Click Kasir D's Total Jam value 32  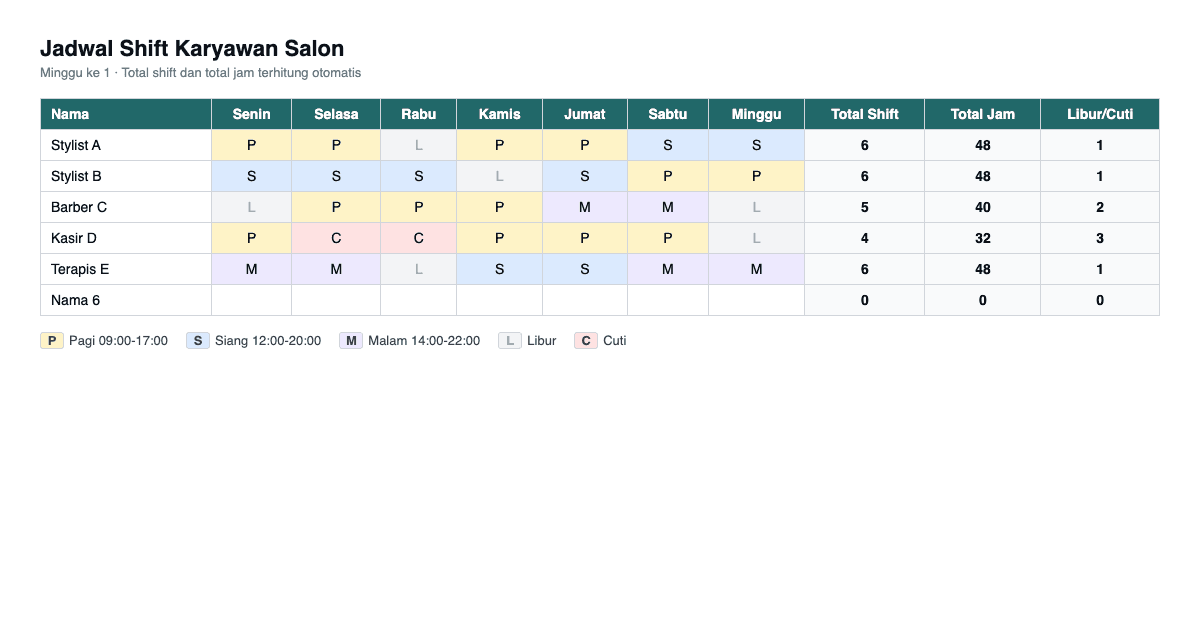pos(982,238)
